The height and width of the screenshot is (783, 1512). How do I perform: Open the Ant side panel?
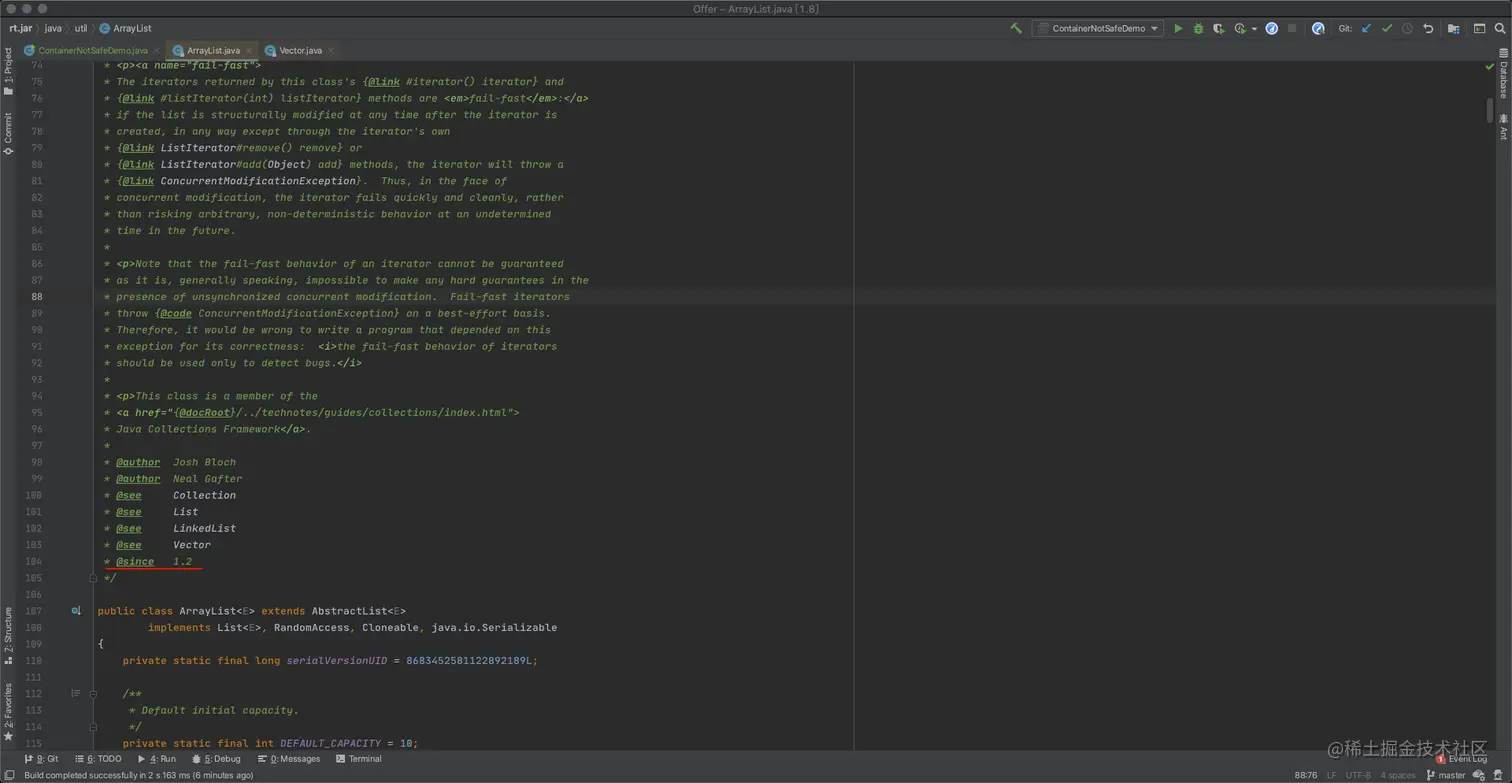(1503, 127)
